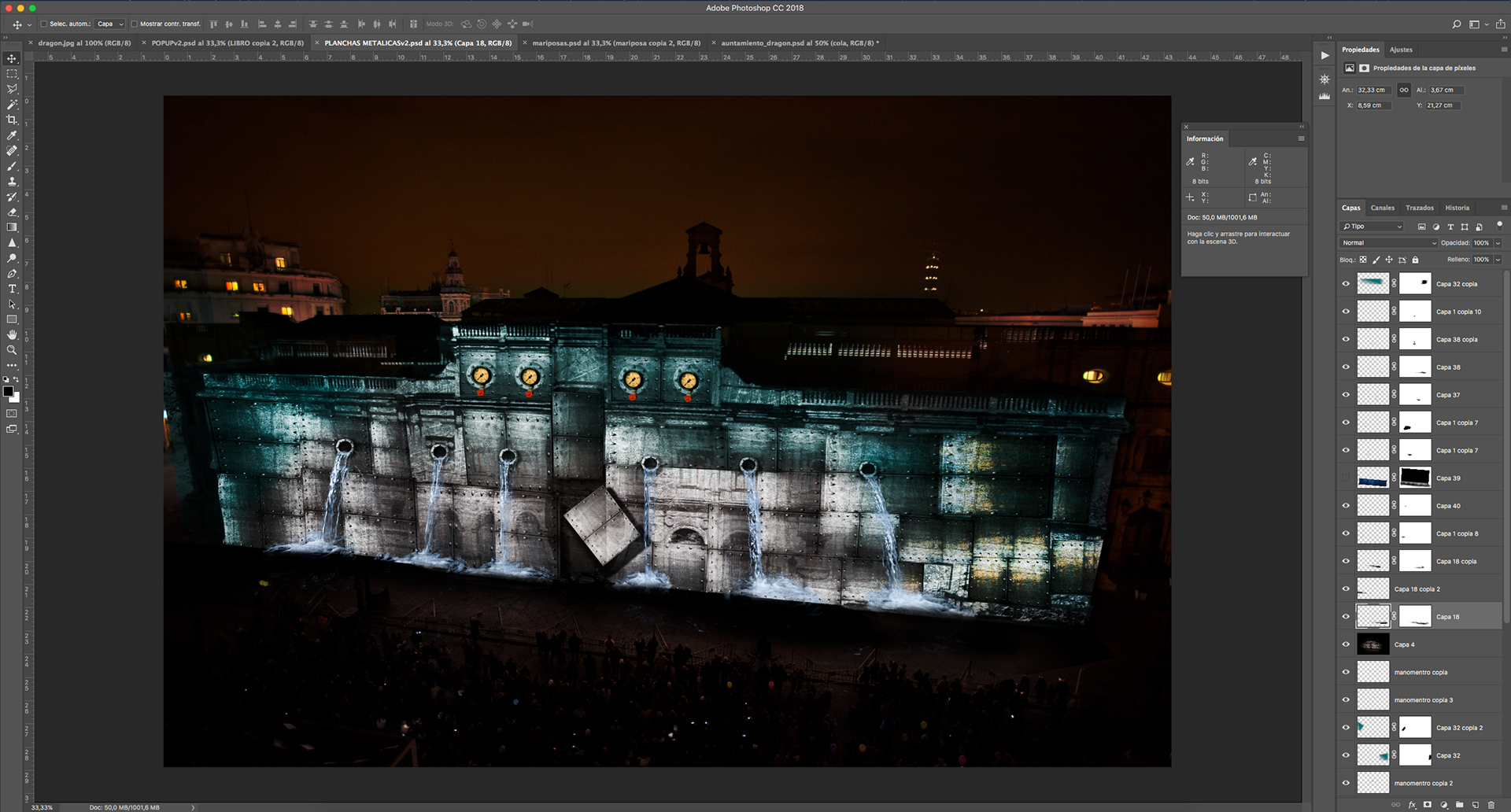This screenshot has width=1511, height=812.
Task: Hide the manomentro copia 3 layer
Action: click(1346, 700)
